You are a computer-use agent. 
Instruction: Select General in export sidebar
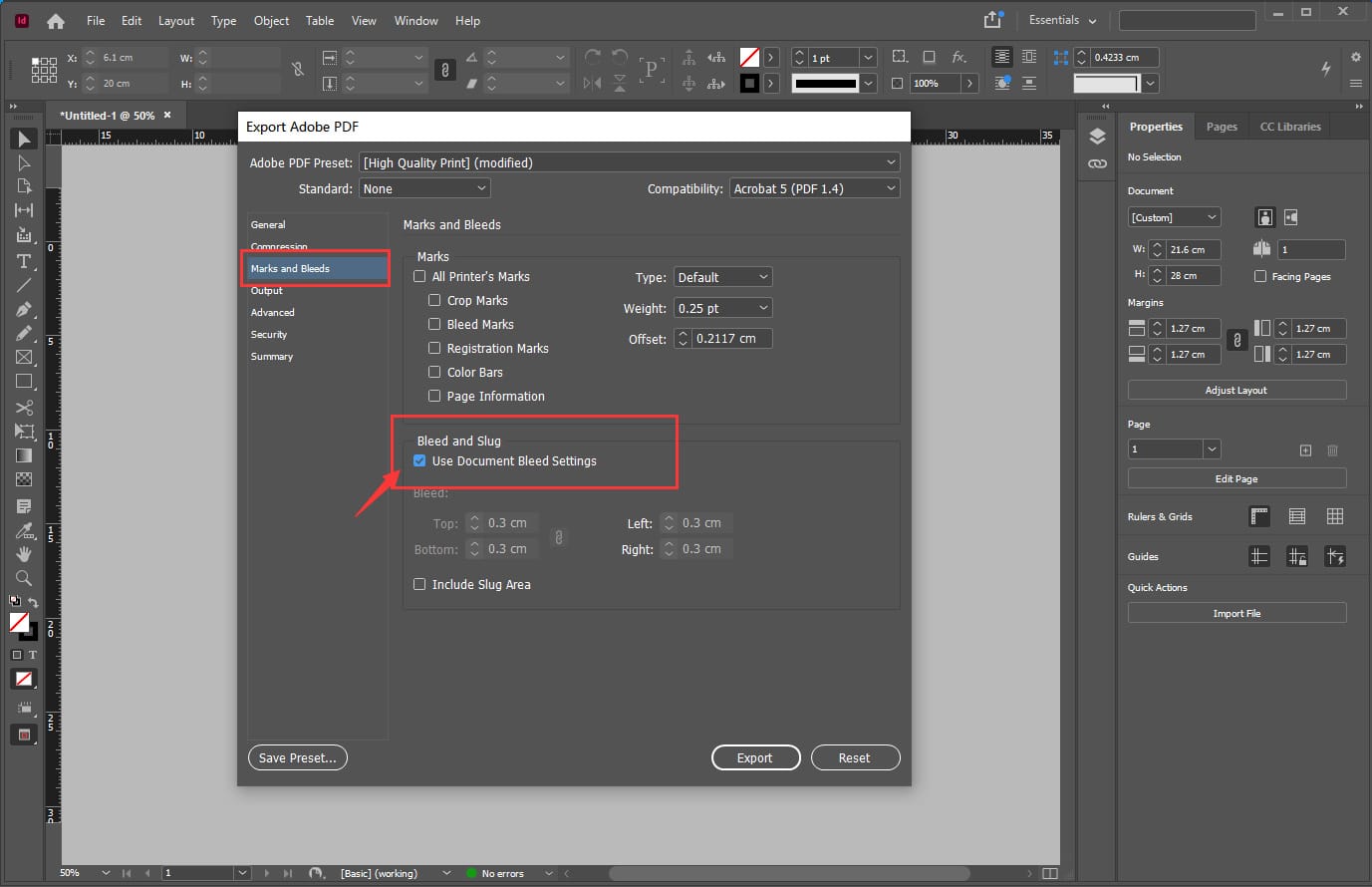[268, 224]
